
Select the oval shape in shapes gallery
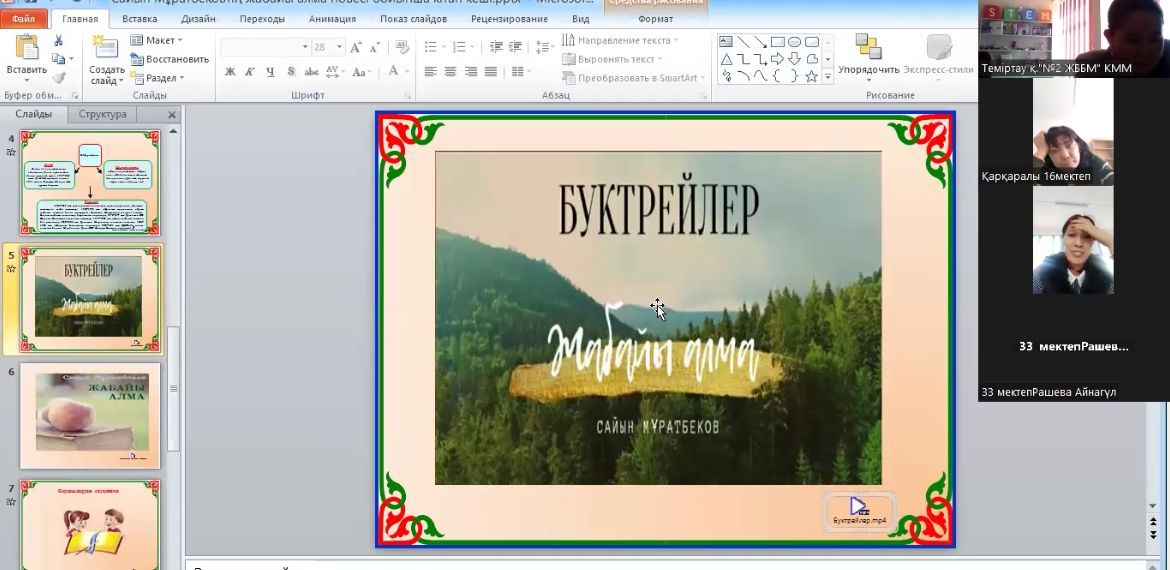[794, 42]
